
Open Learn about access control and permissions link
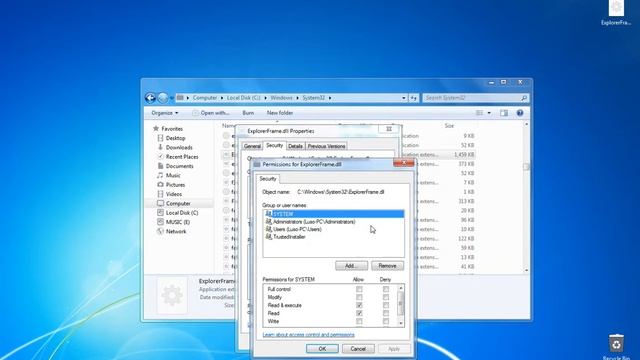(x=309, y=335)
